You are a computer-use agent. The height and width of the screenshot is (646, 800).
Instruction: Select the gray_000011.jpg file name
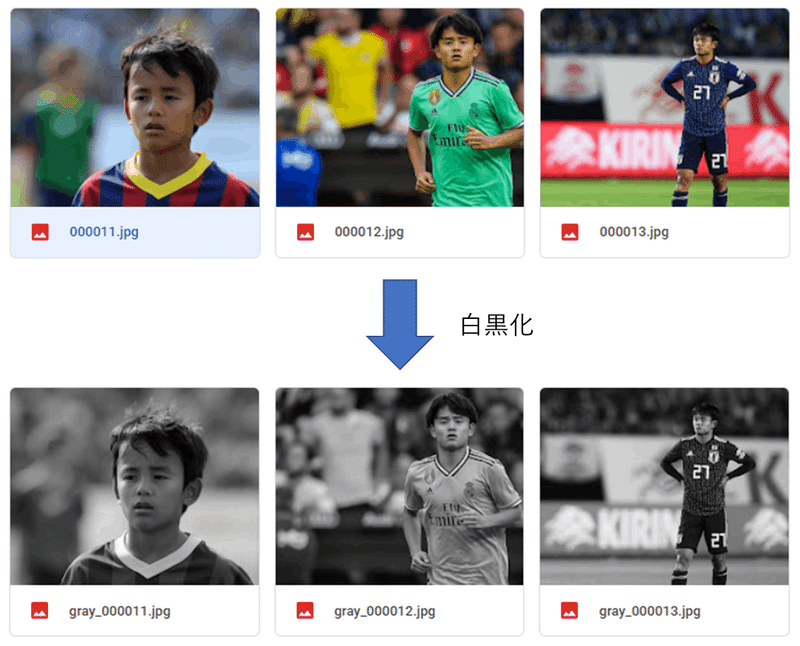click(x=120, y=611)
